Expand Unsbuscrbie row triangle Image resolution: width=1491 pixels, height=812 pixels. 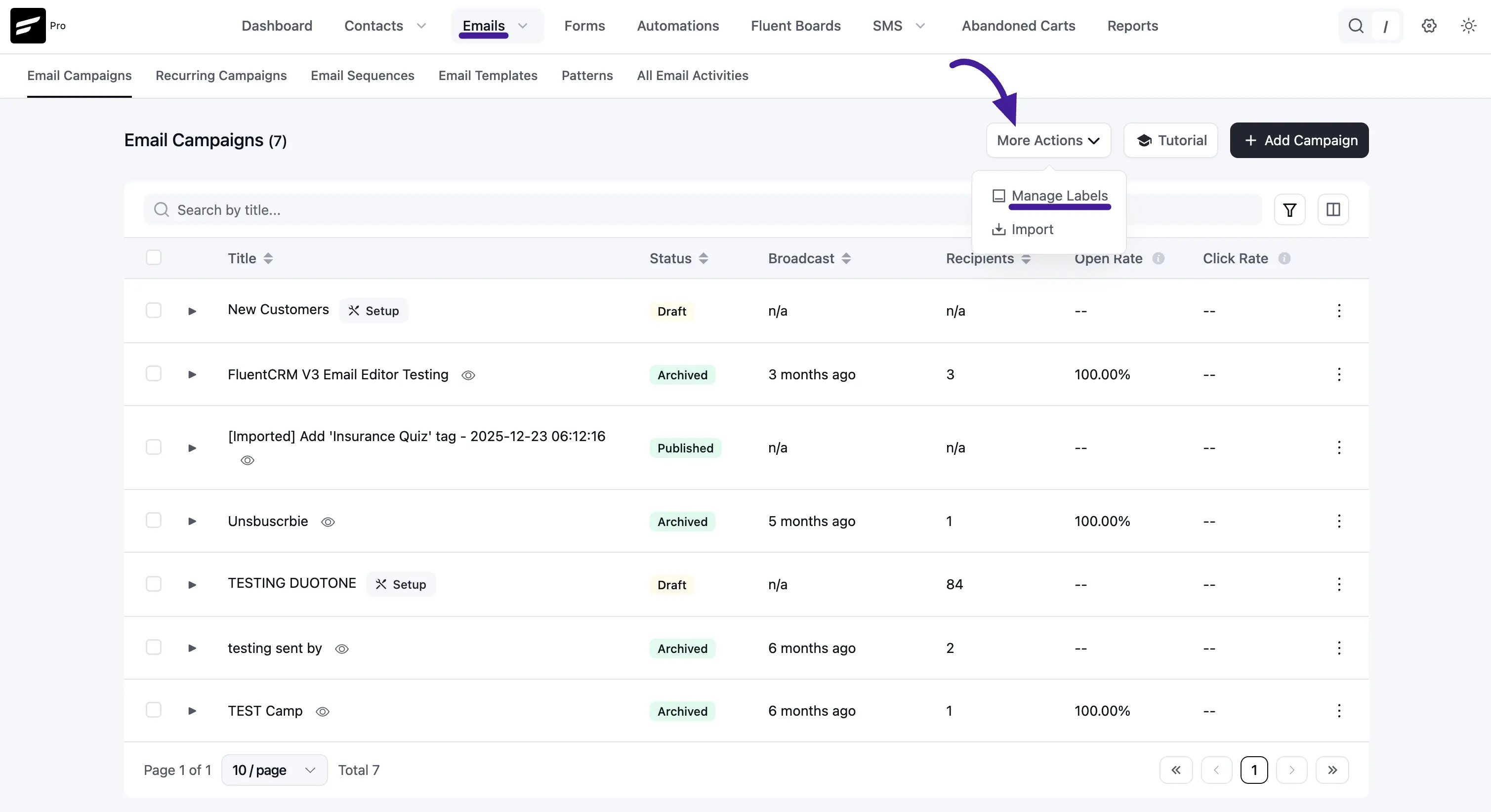192,522
